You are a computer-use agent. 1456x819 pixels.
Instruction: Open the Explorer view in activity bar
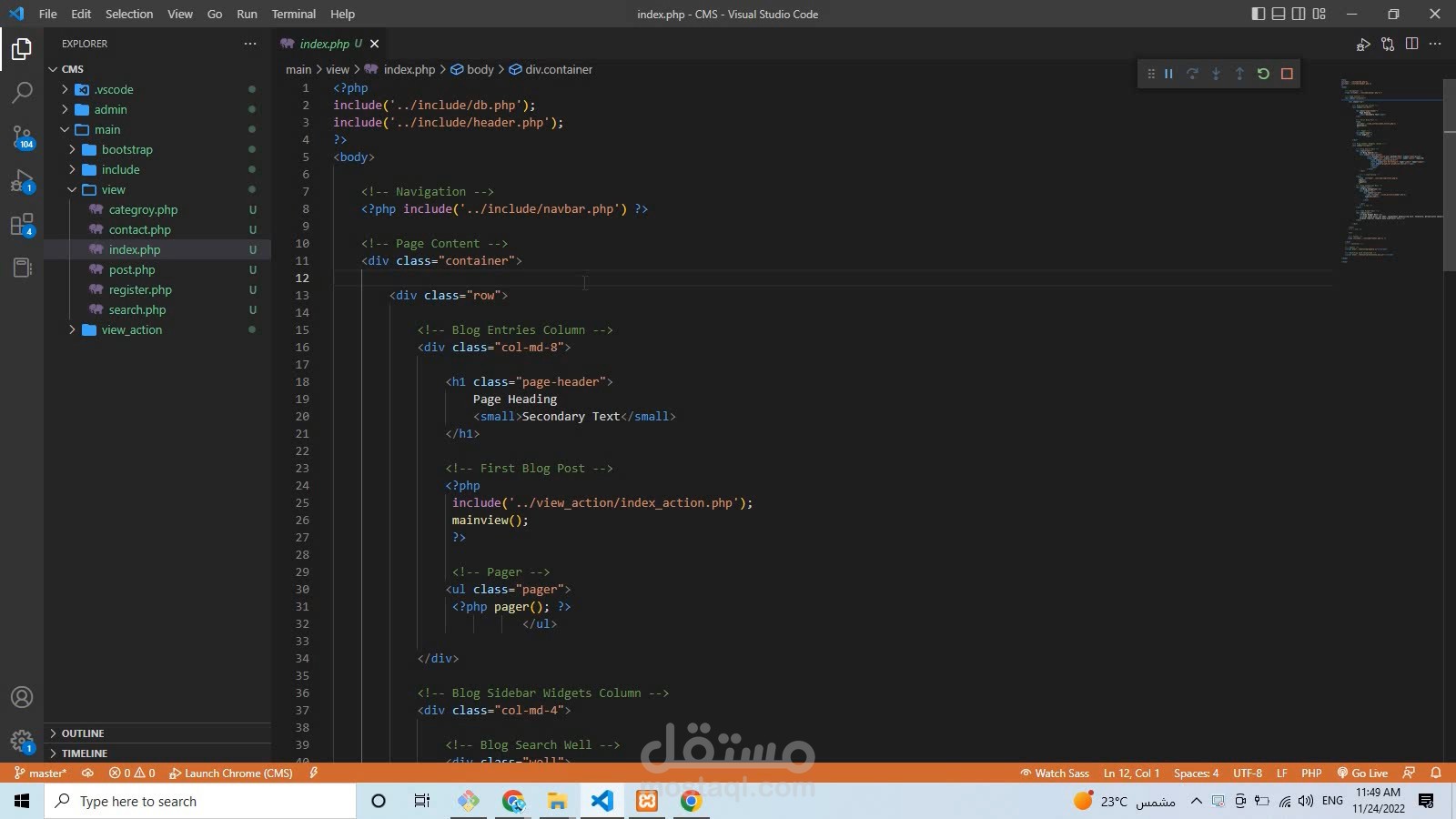coord(22,49)
